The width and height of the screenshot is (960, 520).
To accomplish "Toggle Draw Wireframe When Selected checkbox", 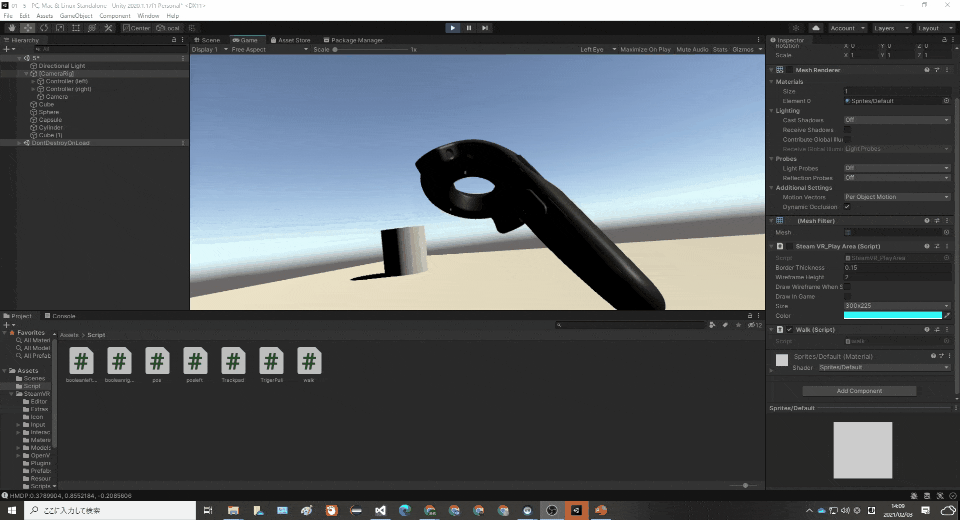I will click(847, 287).
